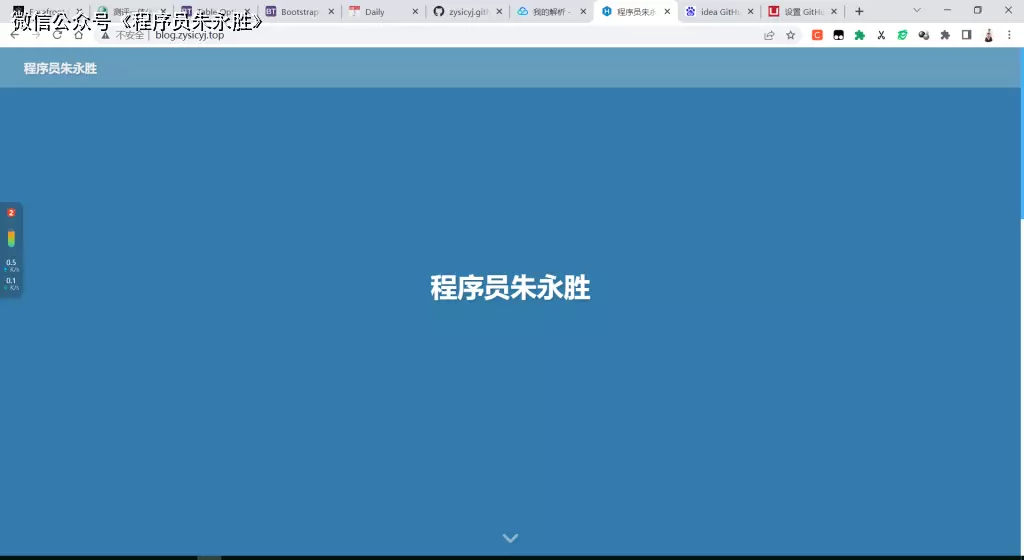Click the red notification badge on floating widget

pyautogui.click(x=11, y=213)
